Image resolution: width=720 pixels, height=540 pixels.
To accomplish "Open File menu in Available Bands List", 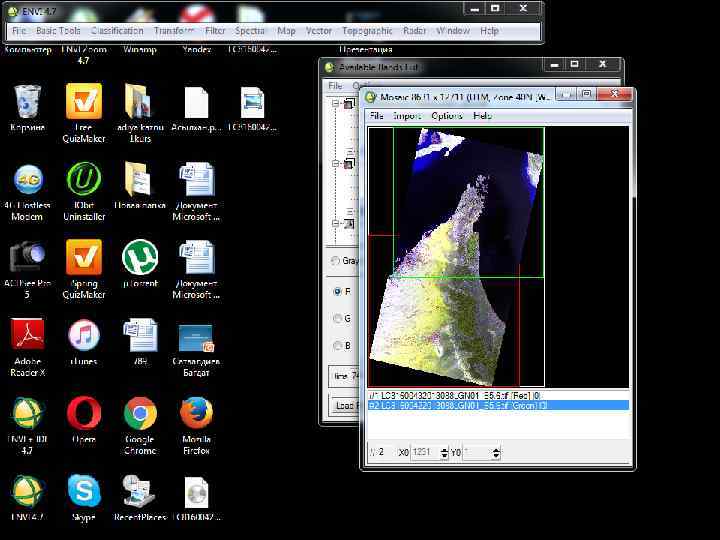I will (335, 86).
